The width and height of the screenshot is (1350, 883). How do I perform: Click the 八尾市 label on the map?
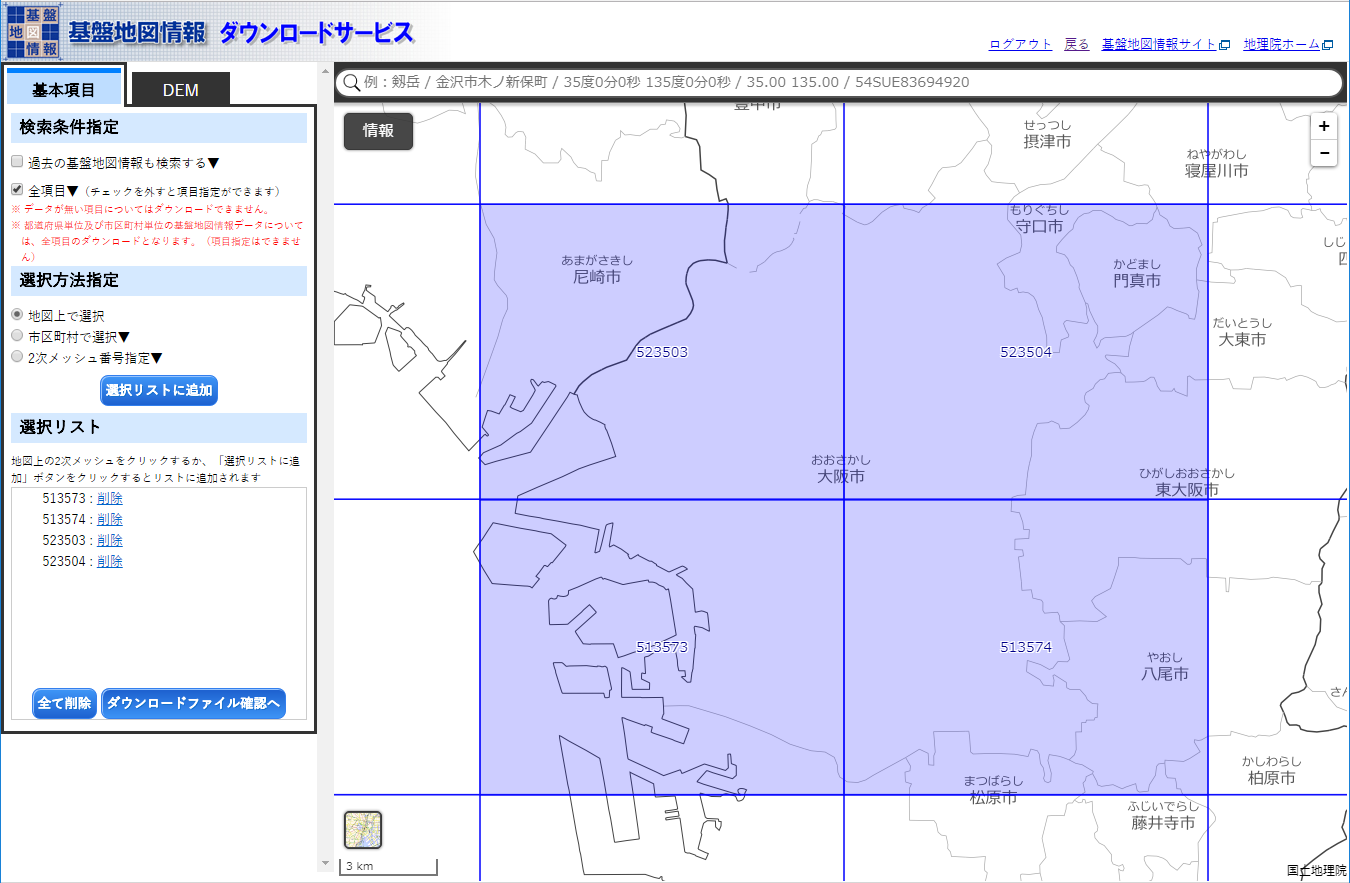click(1165, 674)
